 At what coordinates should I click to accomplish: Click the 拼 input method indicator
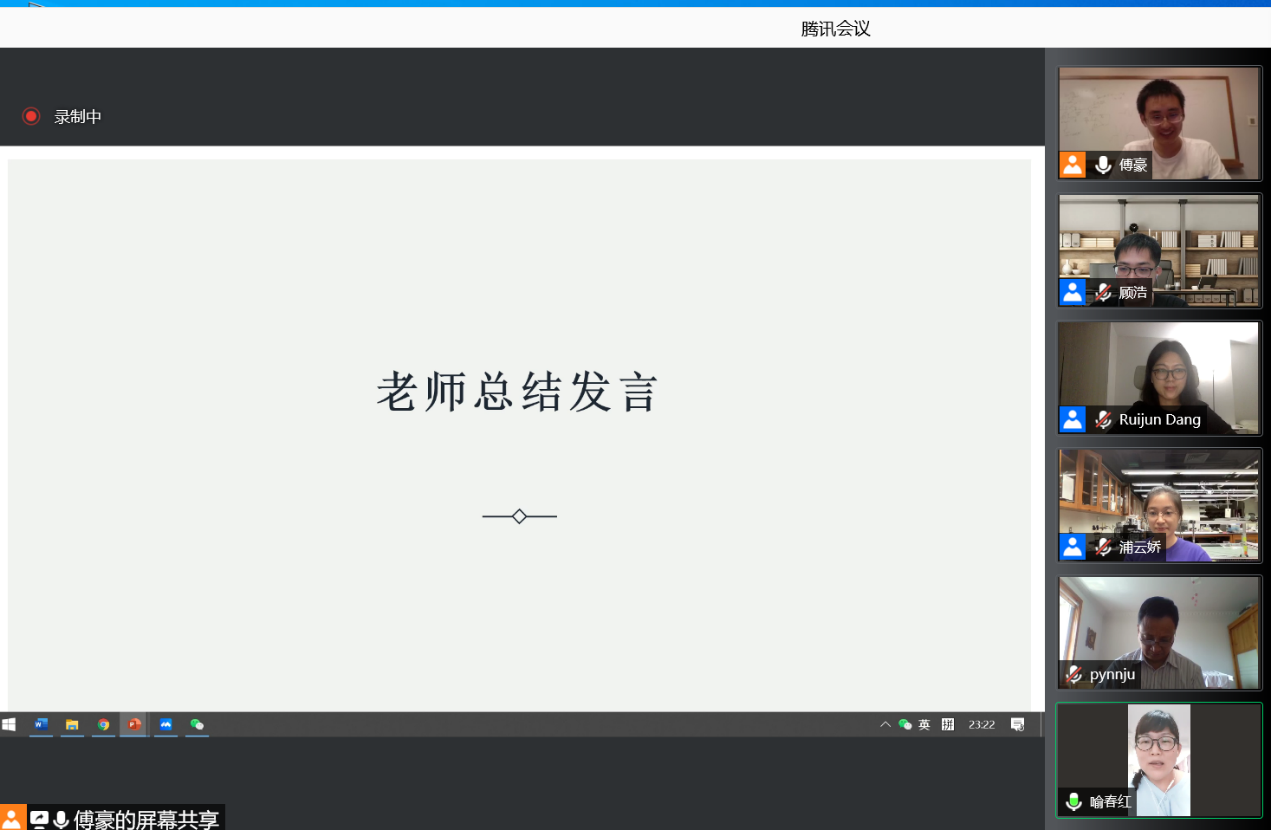(947, 724)
